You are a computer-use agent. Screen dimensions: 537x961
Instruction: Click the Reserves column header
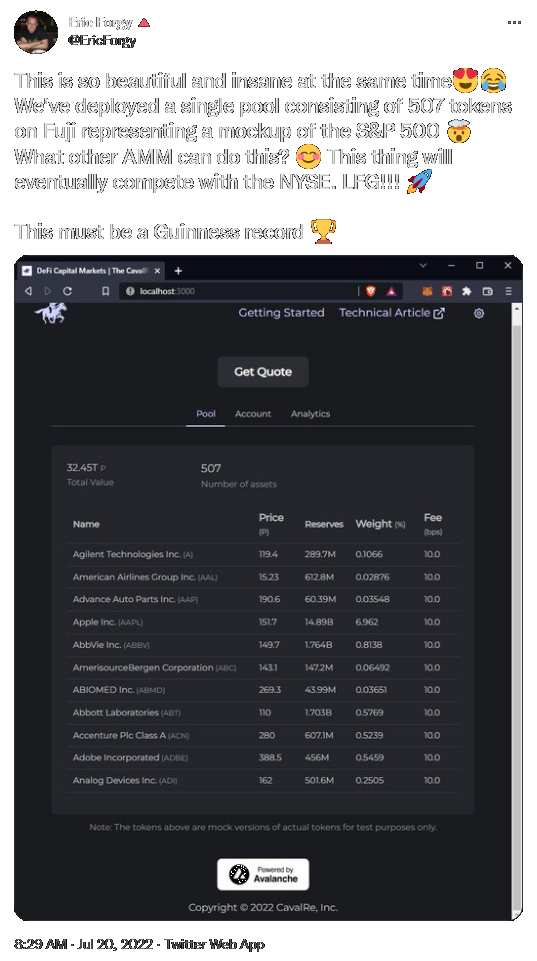(x=324, y=524)
